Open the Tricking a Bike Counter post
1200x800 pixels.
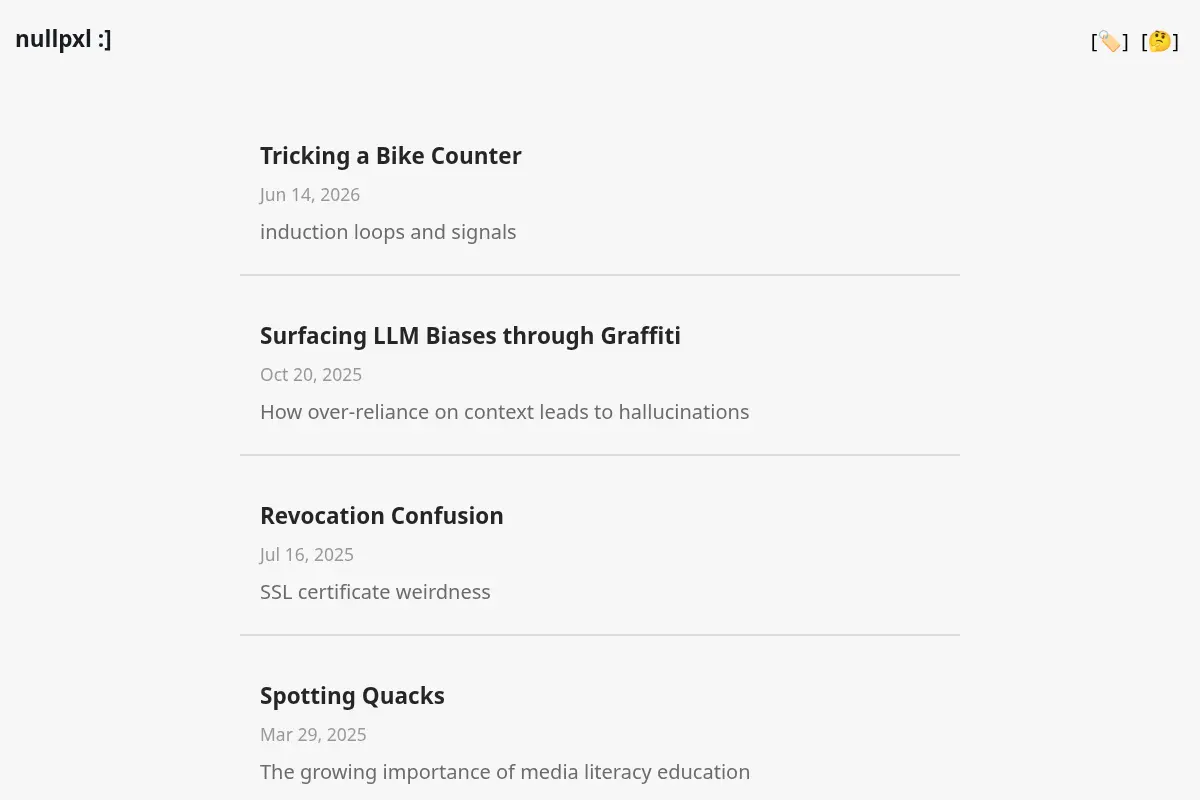(x=391, y=156)
